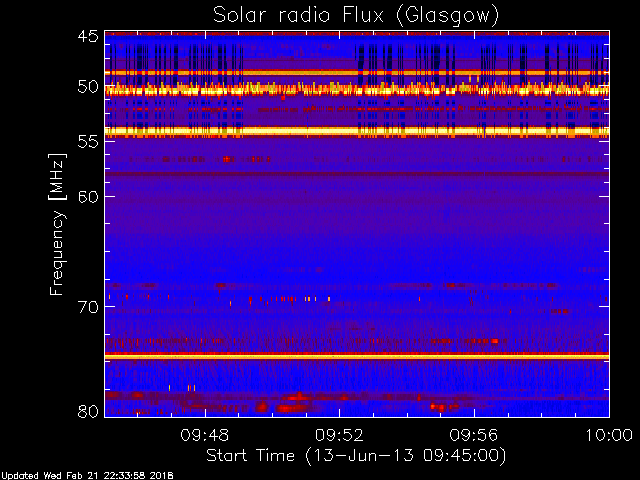Click the noisy yellow band at 50 MHz

click(x=357, y=90)
